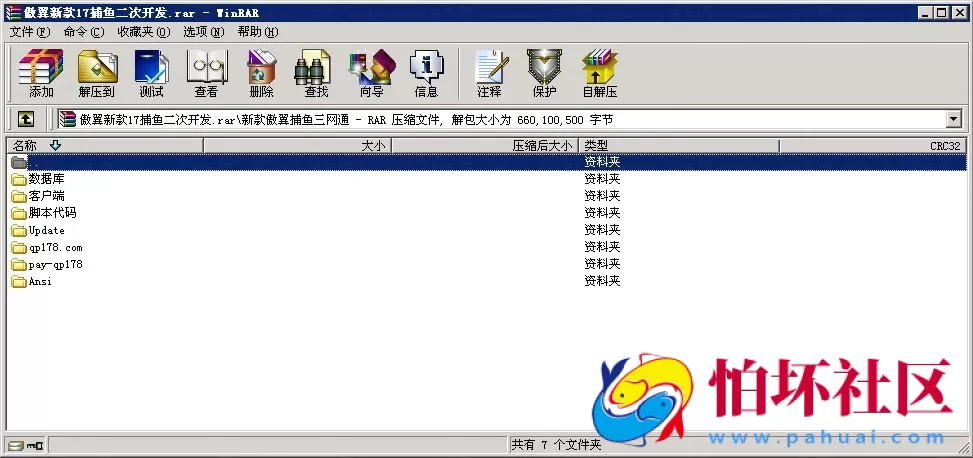
Task: Create 自解压 (SFX) archive icon
Action: tap(600, 73)
